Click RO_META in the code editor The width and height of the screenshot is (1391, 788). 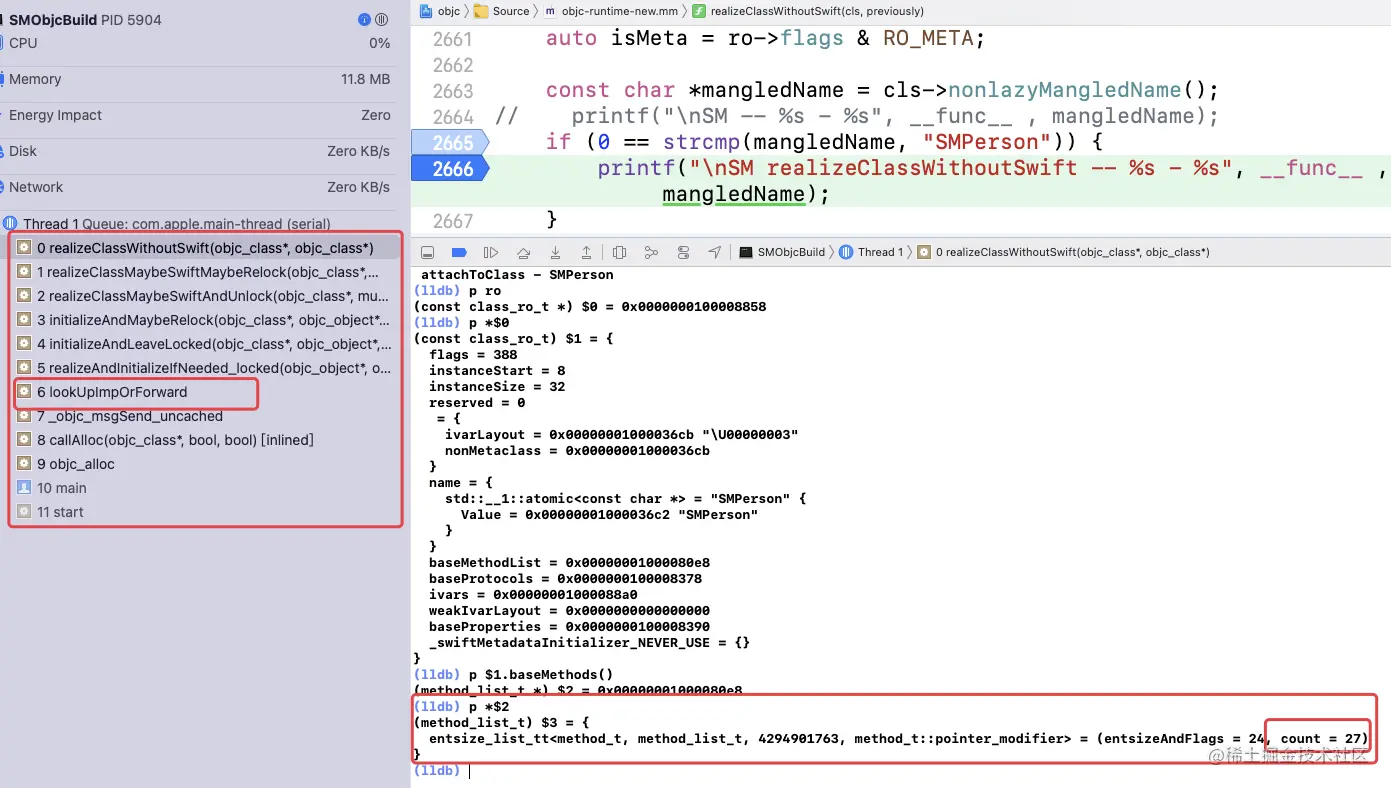point(927,39)
